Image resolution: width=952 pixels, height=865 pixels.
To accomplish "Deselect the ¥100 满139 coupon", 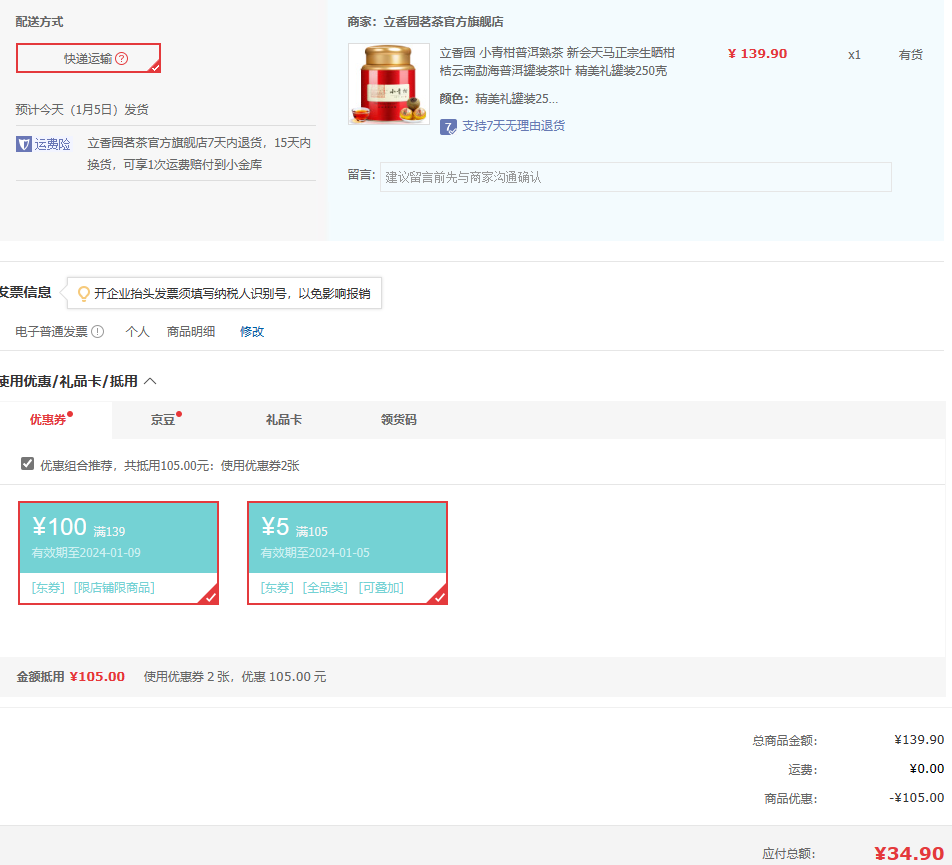I will pos(118,553).
